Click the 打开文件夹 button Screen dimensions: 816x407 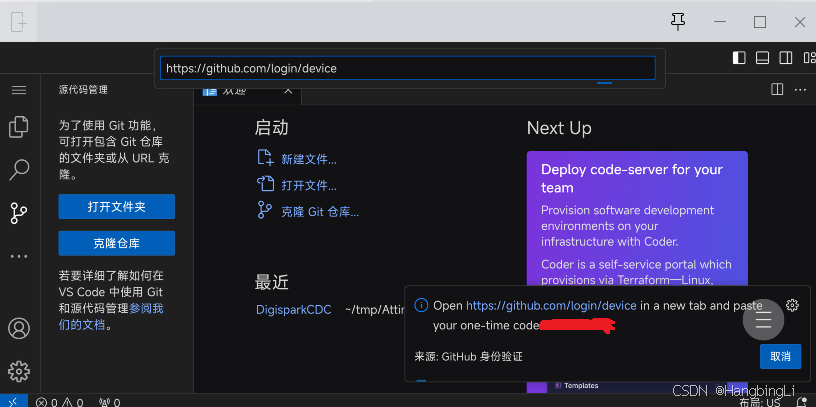[x=117, y=207]
